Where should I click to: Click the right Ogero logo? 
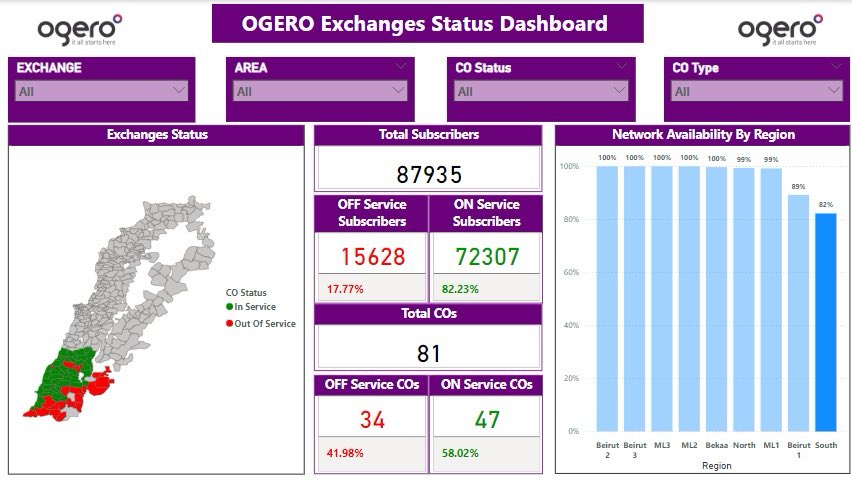click(x=780, y=29)
